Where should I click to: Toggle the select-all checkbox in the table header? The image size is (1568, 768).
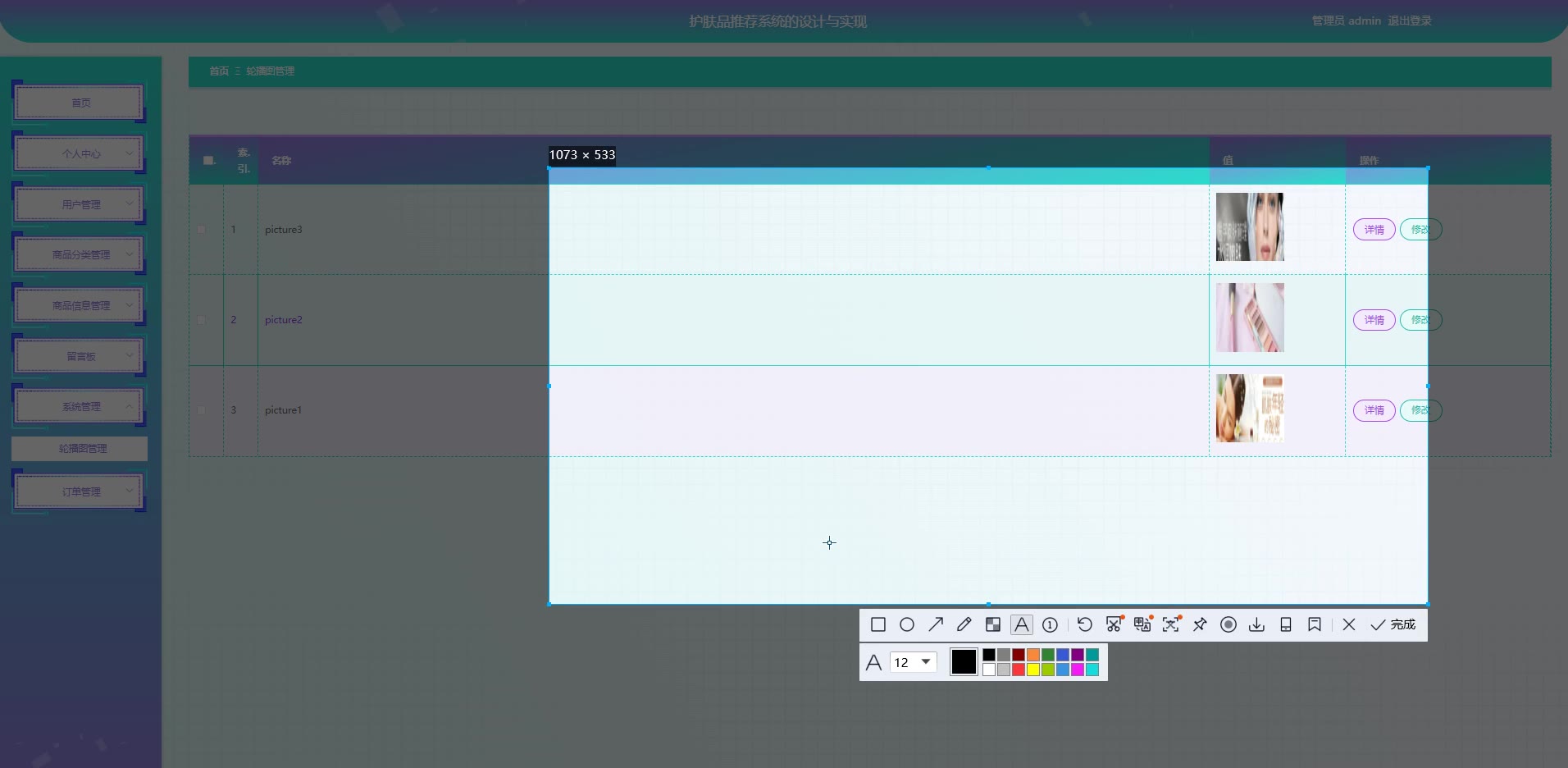pyautogui.click(x=208, y=160)
